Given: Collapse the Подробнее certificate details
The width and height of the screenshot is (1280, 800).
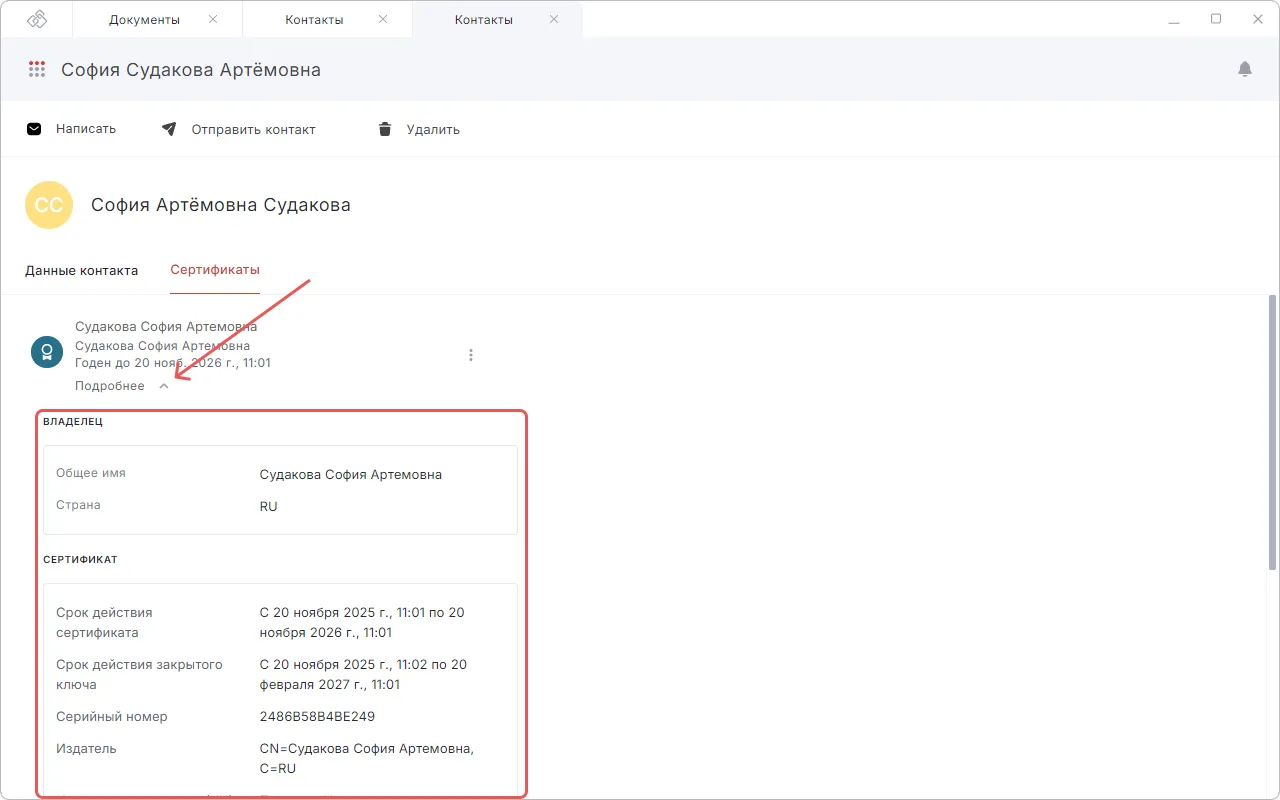Looking at the screenshot, I should pyautogui.click(x=164, y=386).
